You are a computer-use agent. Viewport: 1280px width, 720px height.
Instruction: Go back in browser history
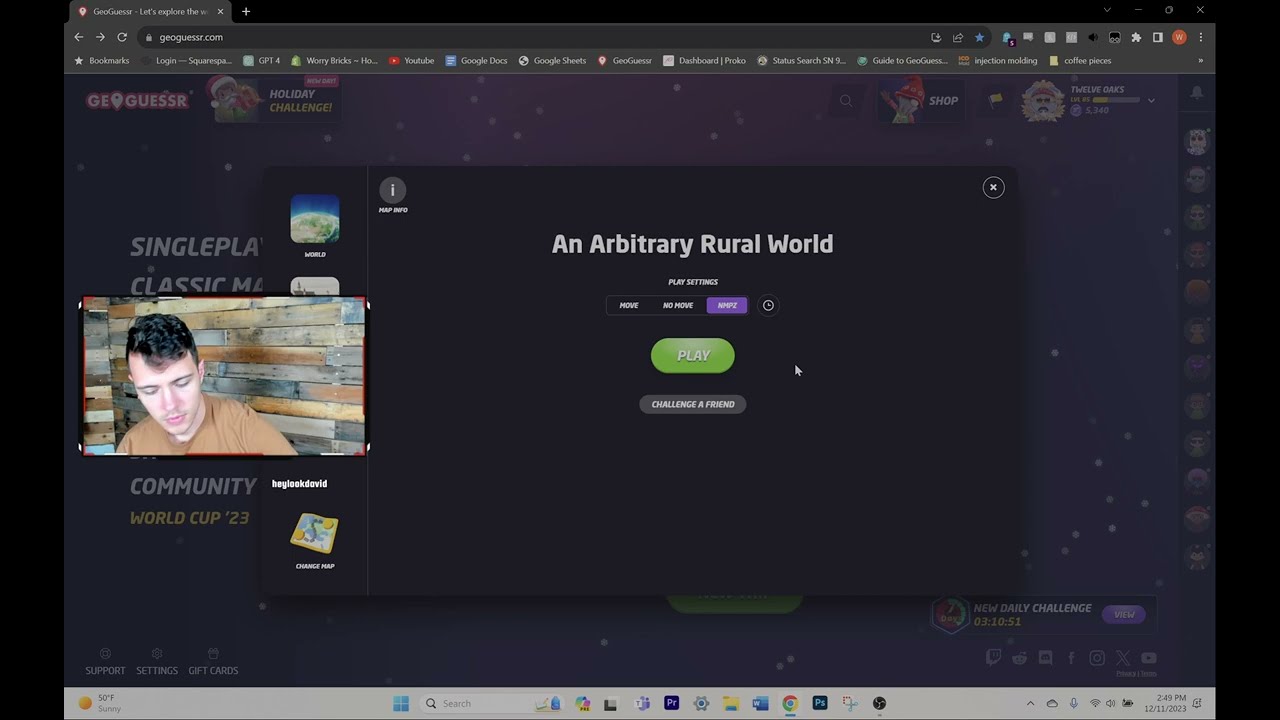pyautogui.click(x=79, y=37)
